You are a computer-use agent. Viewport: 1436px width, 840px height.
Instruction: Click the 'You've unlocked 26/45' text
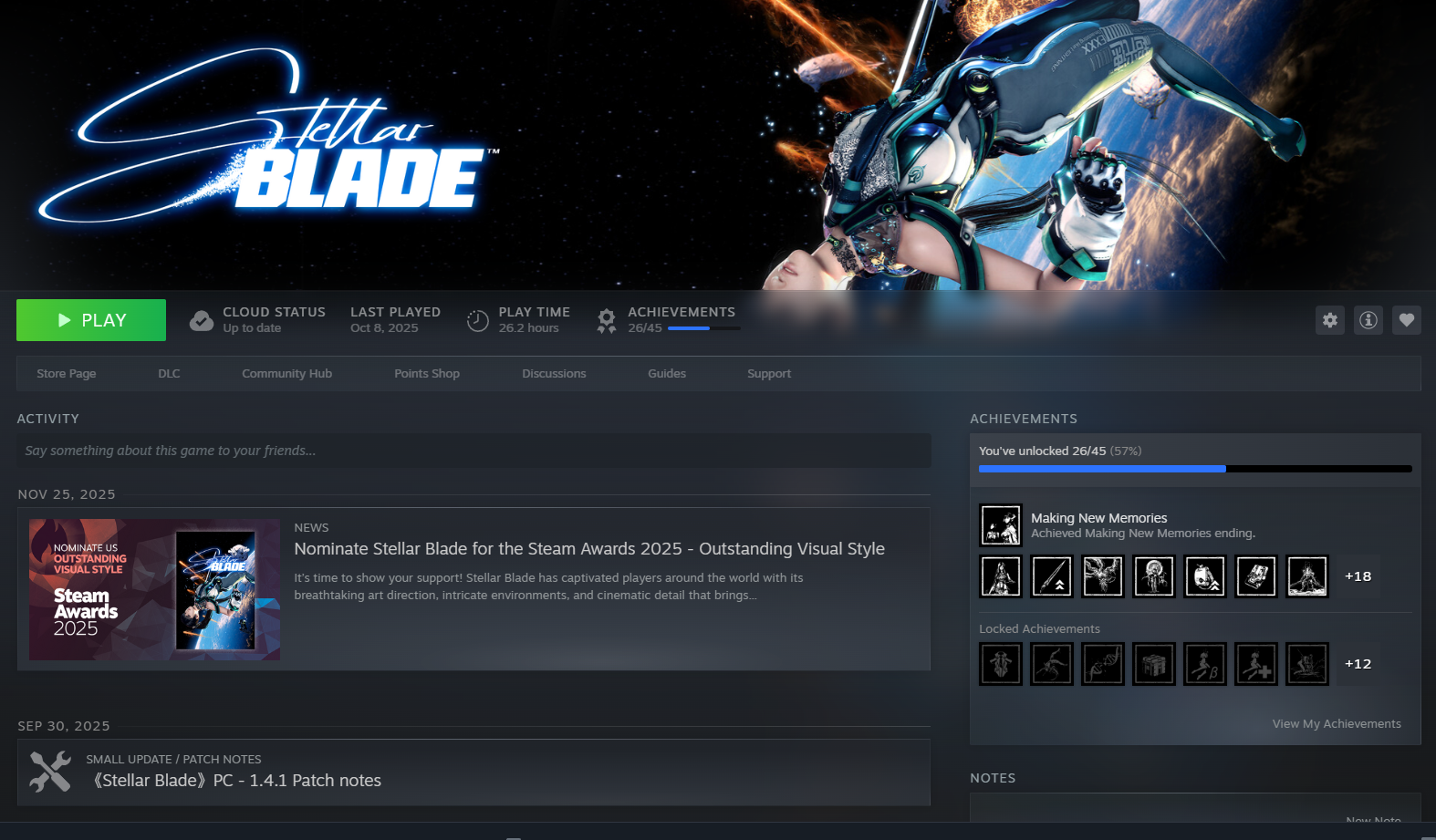[1043, 451]
